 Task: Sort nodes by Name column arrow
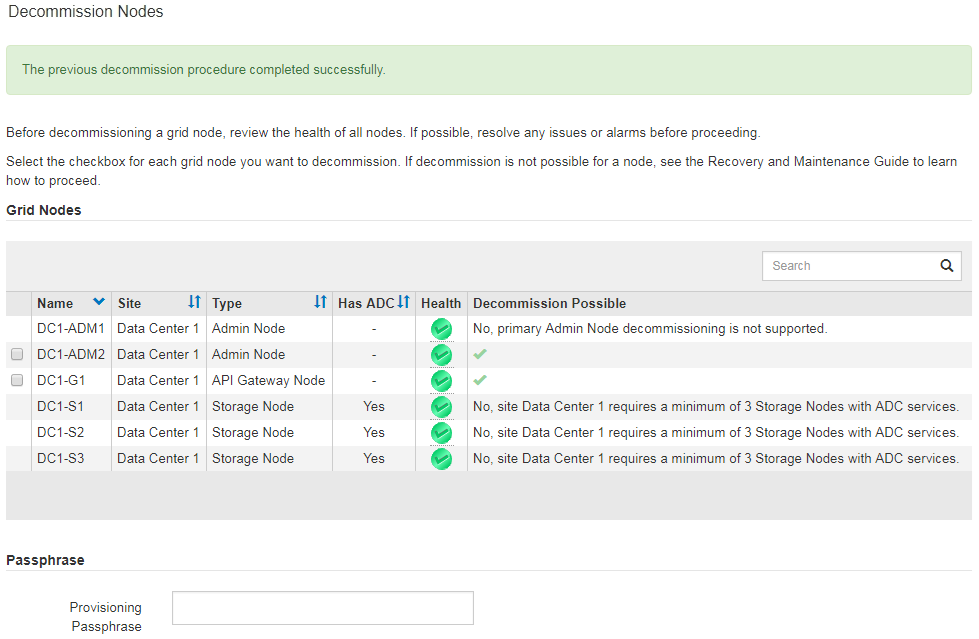coord(99,302)
